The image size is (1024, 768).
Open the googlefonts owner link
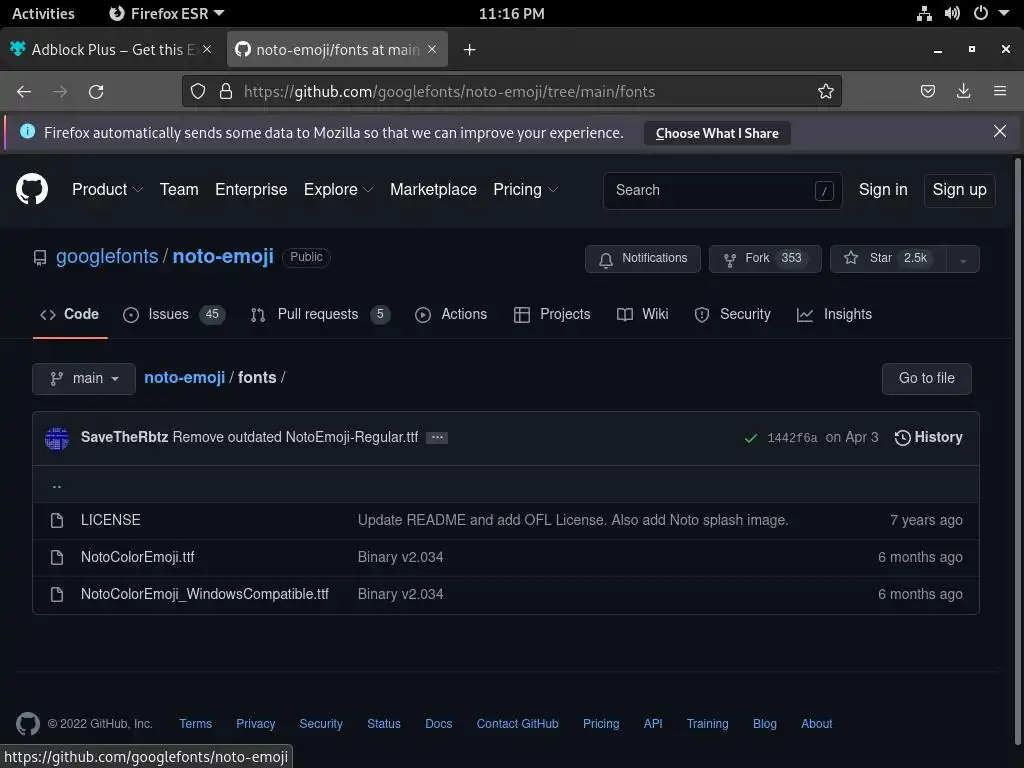(x=107, y=257)
